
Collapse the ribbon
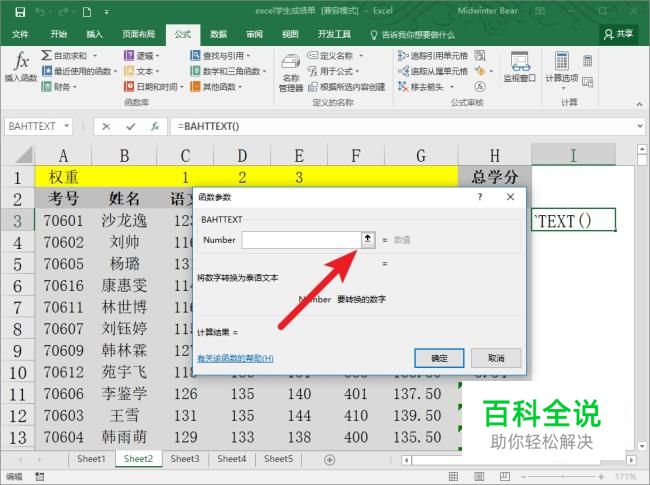(x=639, y=104)
